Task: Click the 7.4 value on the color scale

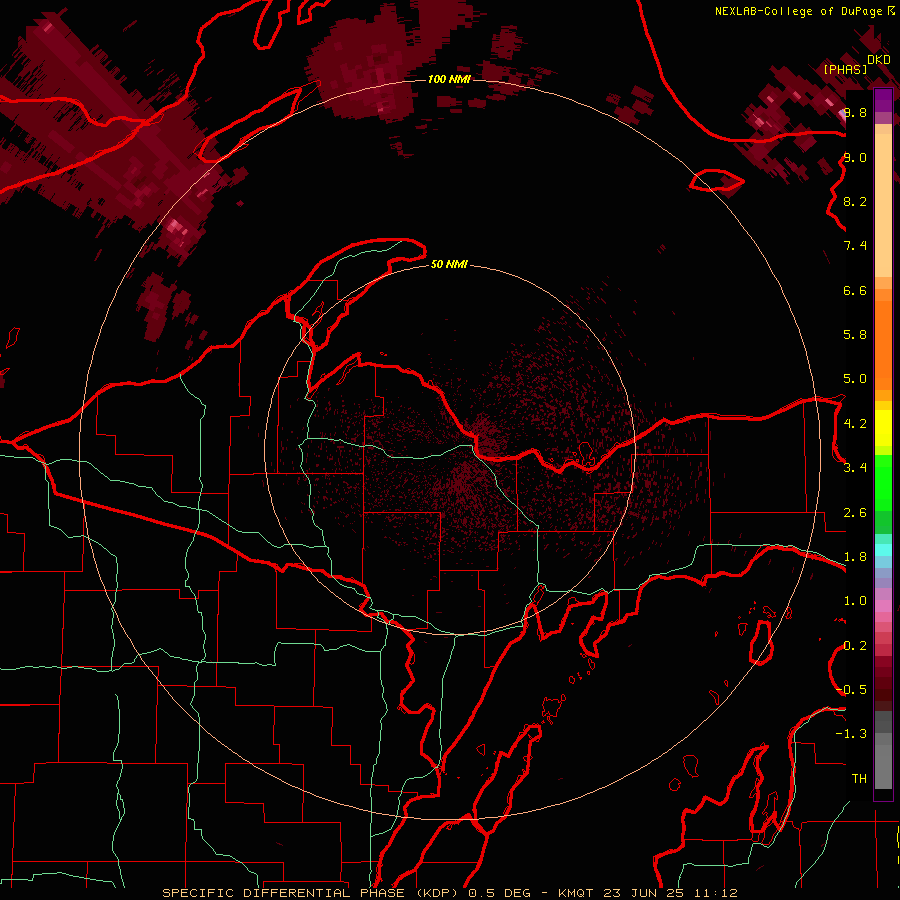Action: 855,246
